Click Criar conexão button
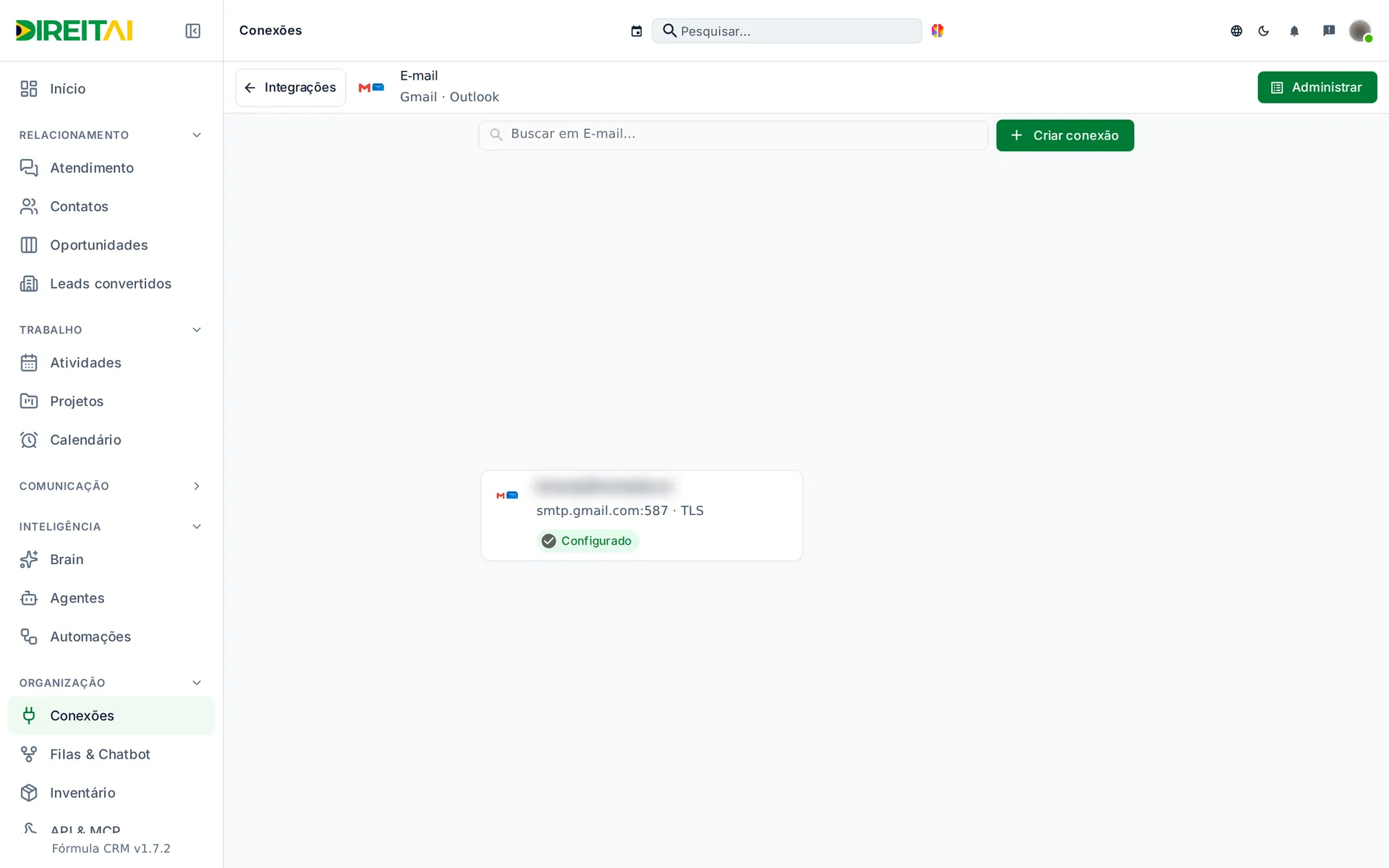Screen dimensions: 1389x868 click(1065, 135)
